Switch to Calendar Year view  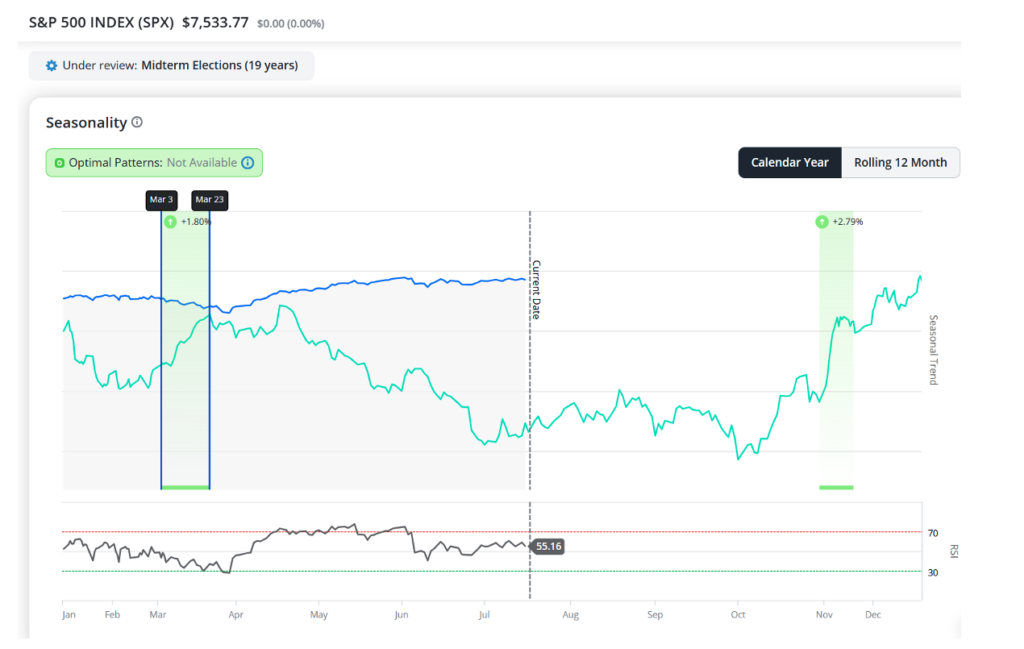pos(790,163)
